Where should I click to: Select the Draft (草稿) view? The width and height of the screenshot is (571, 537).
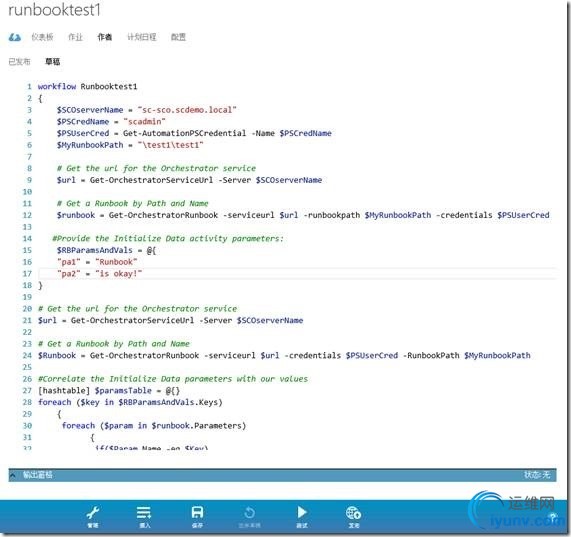coord(52,62)
